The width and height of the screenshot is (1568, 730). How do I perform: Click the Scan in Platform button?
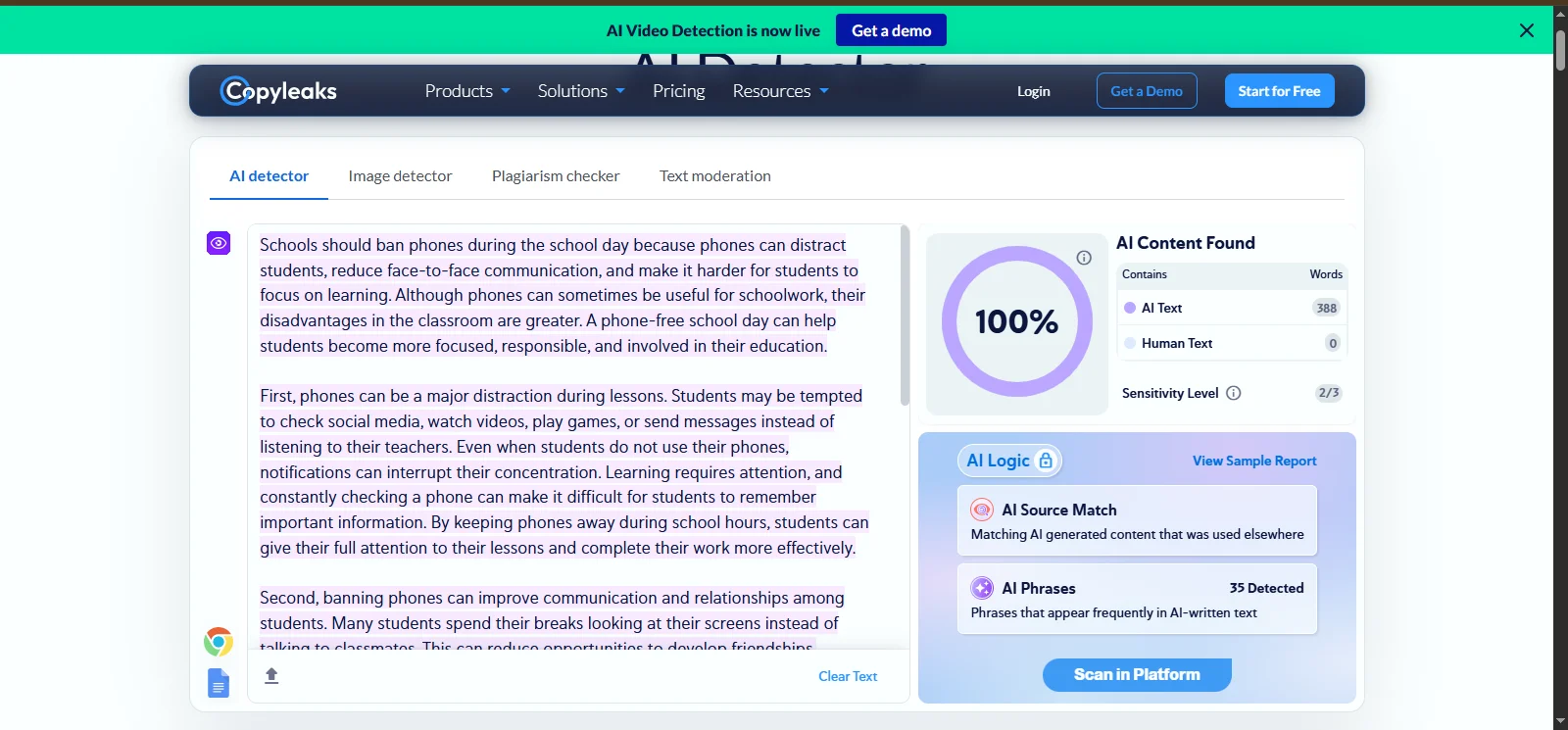[x=1137, y=674]
